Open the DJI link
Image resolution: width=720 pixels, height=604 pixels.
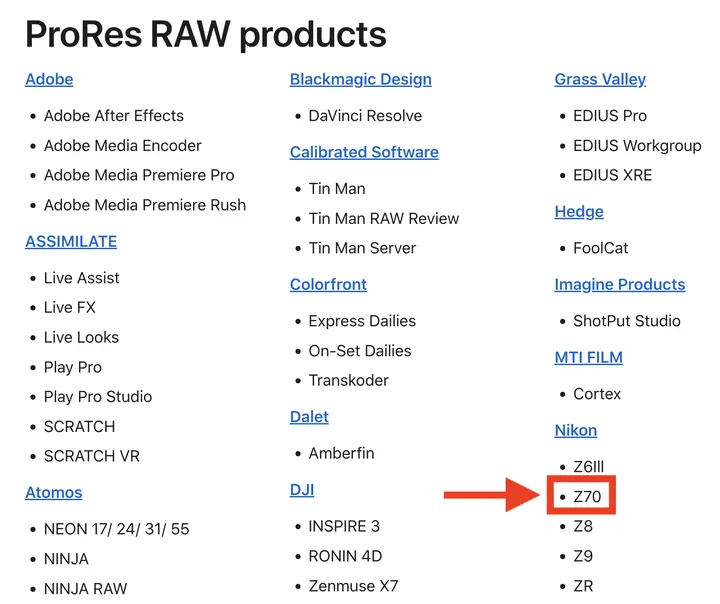(x=302, y=490)
